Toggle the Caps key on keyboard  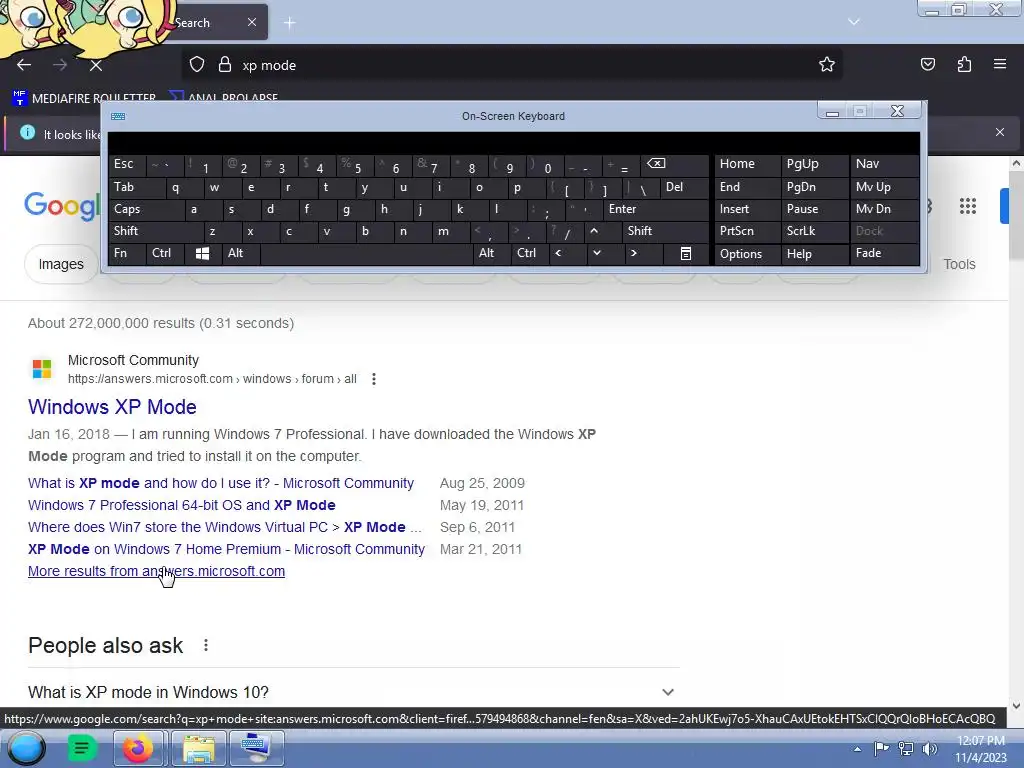click(x=146, y=210)
